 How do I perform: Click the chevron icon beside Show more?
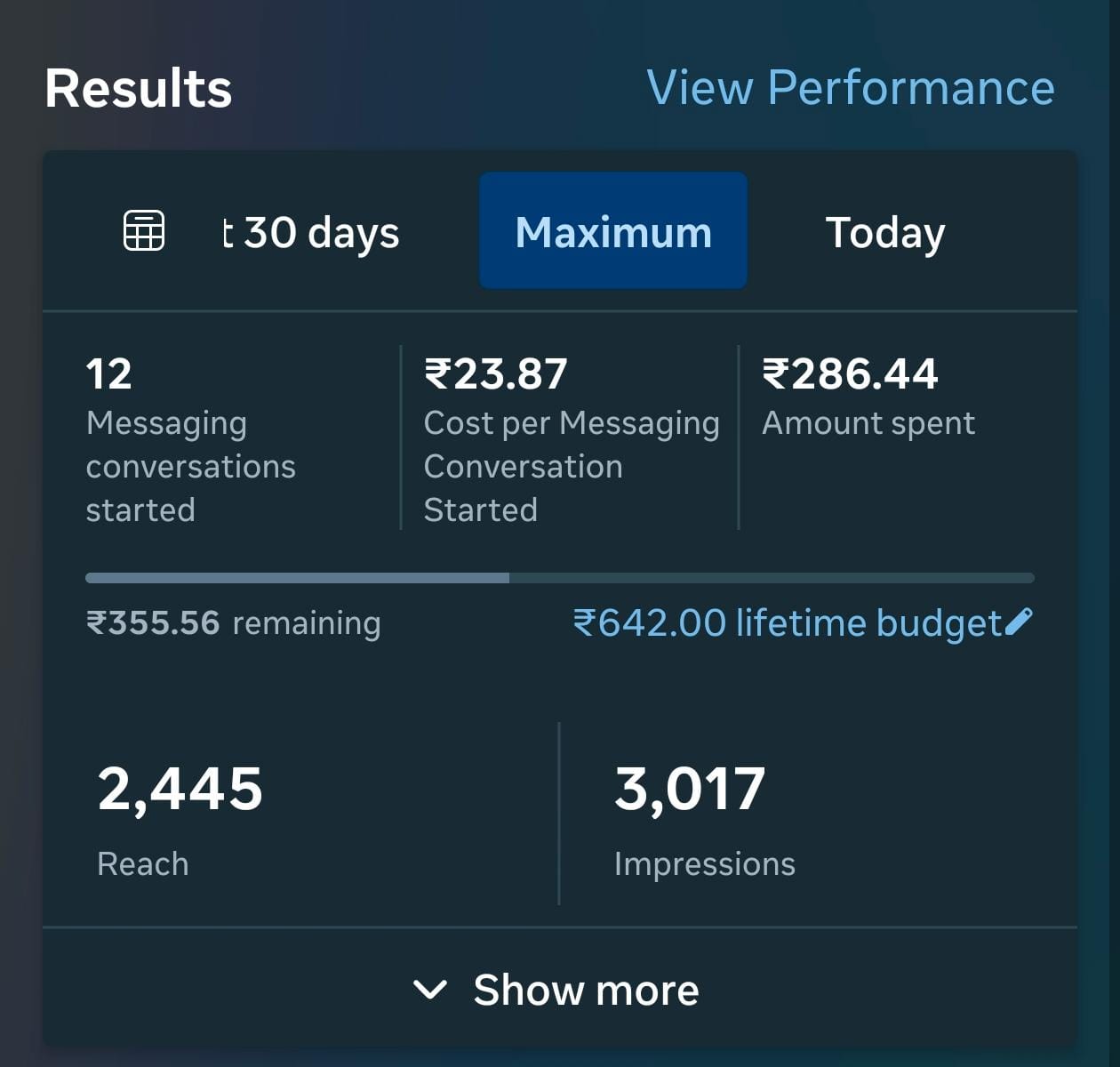[430, 990]
